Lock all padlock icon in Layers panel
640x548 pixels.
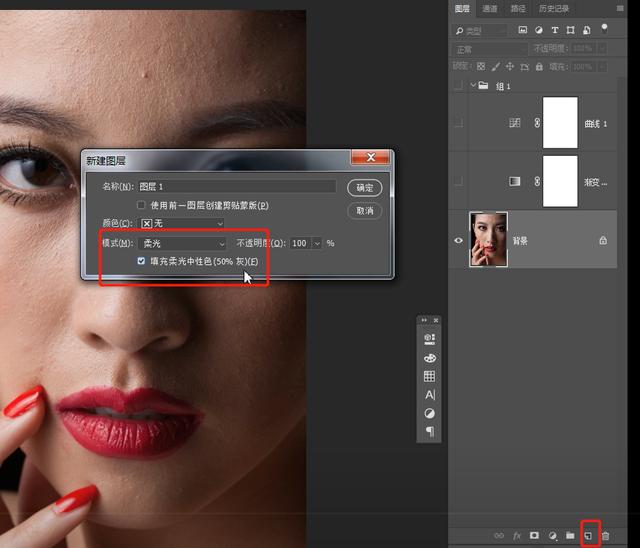click(x=539, y=66)
